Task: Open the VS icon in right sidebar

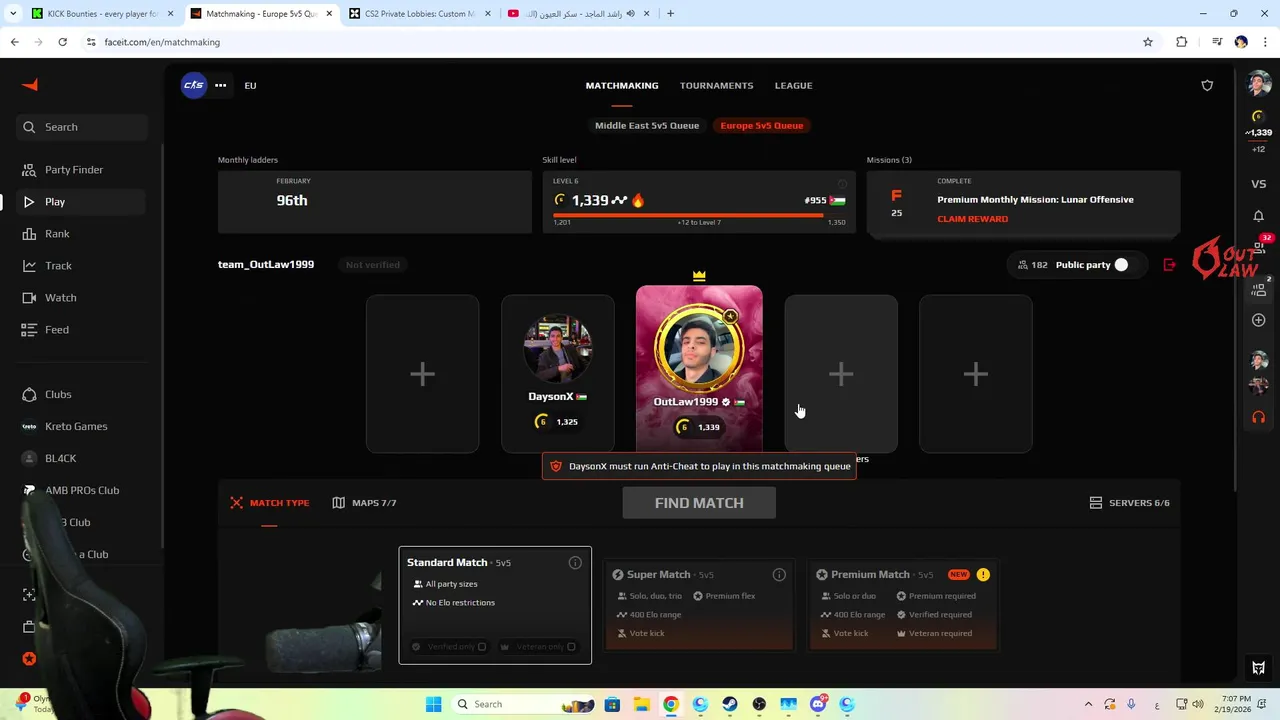Action: 1259,184
